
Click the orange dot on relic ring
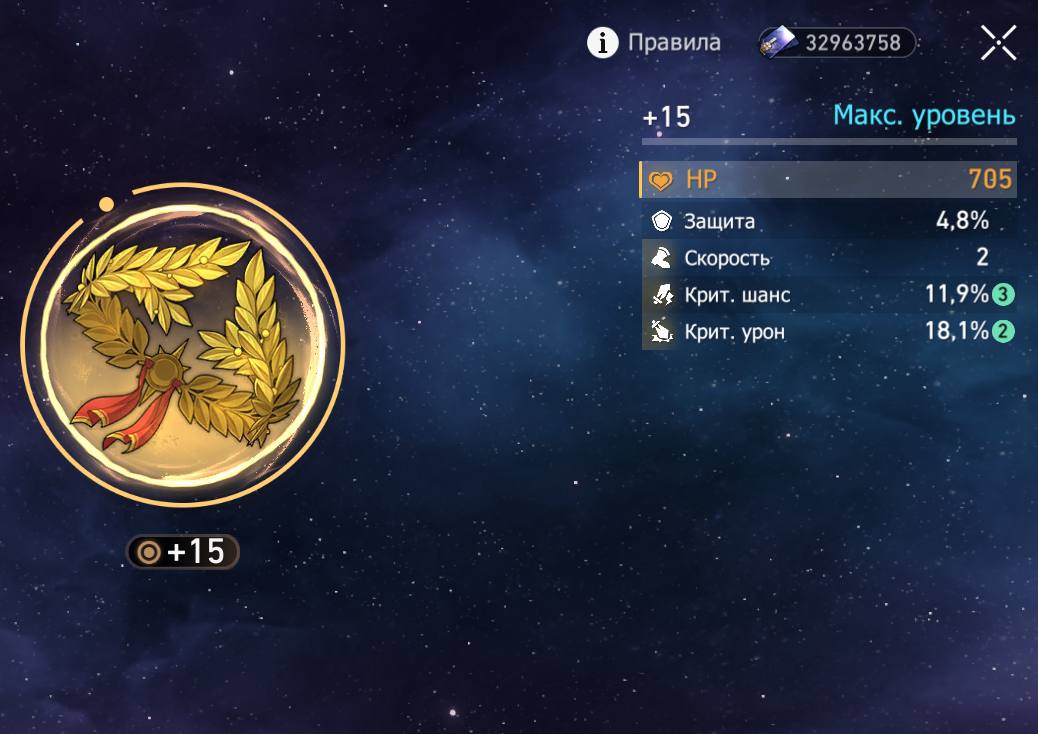click(106, 204)
